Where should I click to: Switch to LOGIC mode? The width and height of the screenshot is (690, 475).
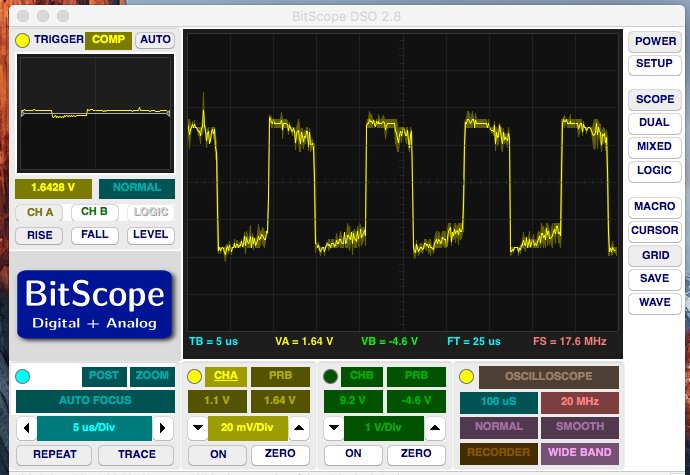(655, 171)
